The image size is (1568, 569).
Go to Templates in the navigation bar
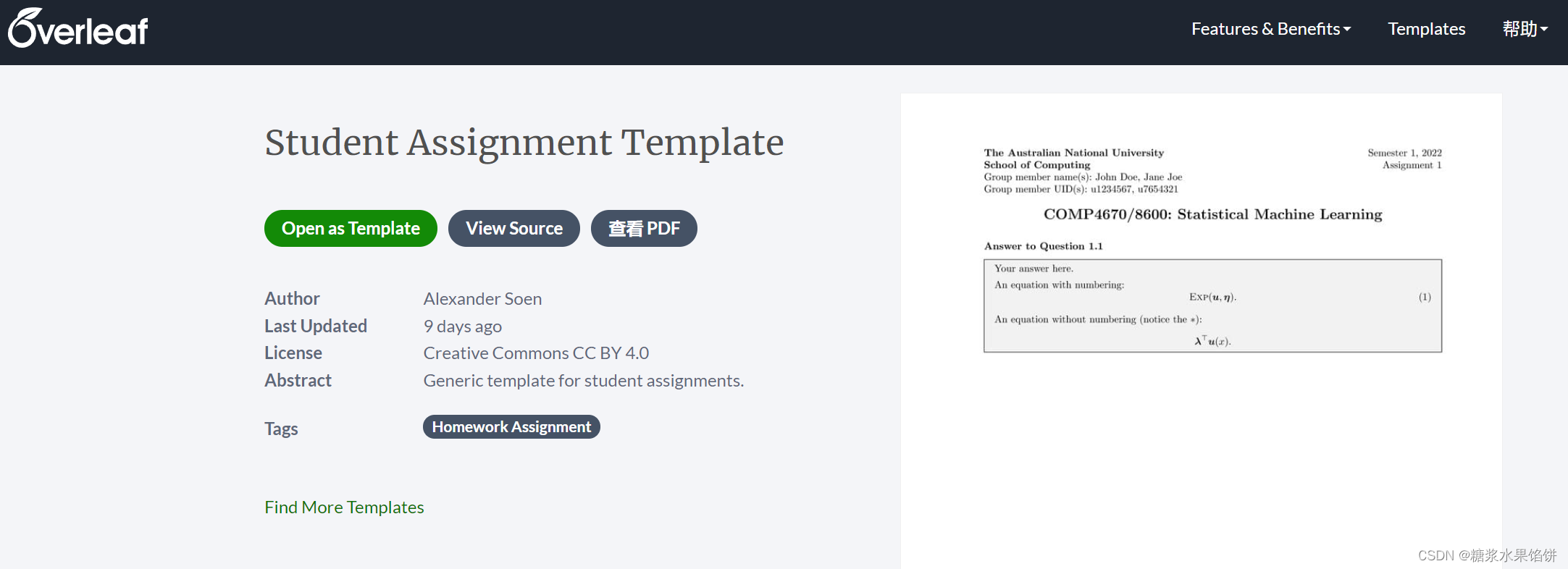tap(1426, 29)
